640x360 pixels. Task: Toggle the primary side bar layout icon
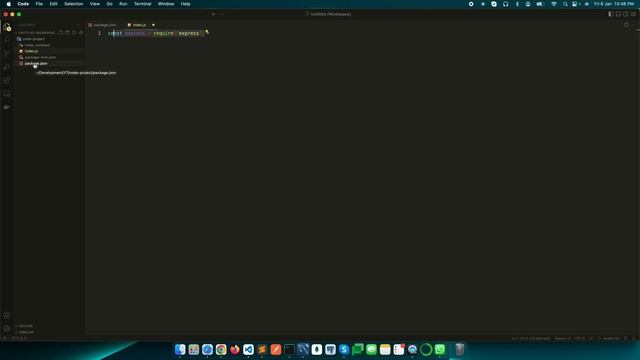coord(611,14)
